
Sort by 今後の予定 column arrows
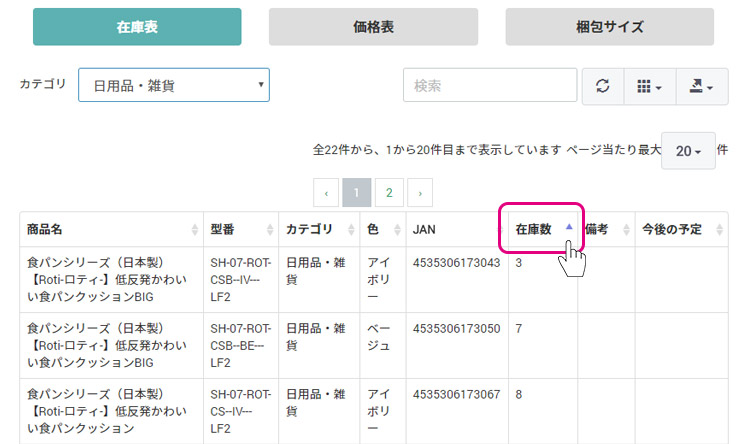719,230
